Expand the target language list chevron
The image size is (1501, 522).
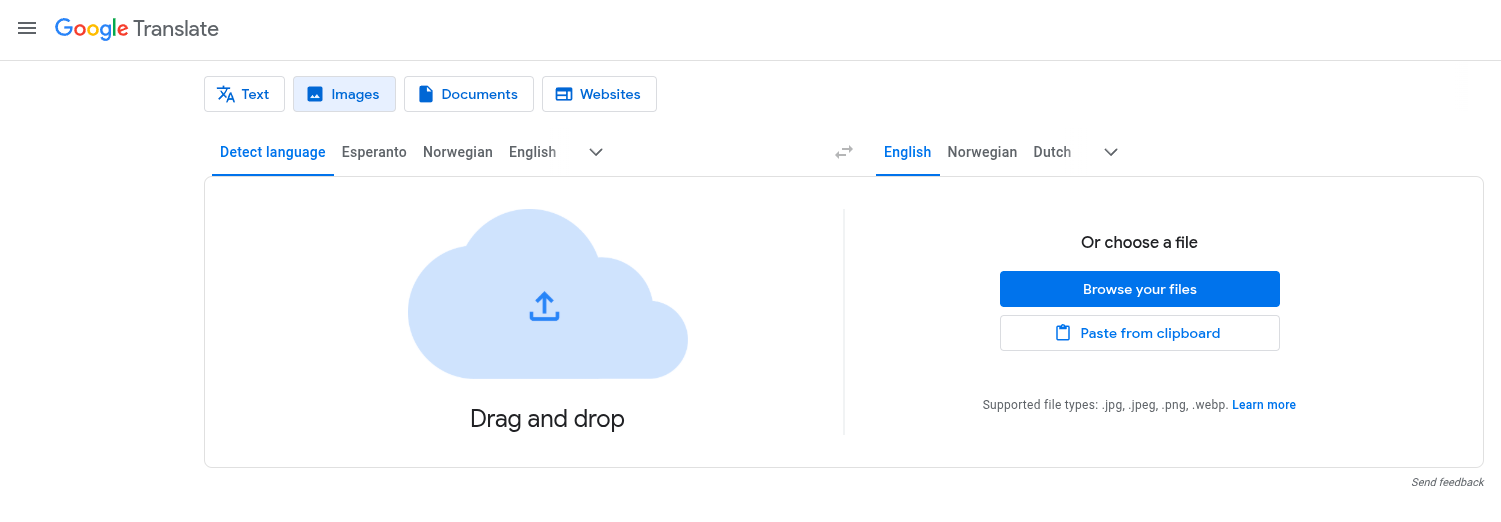(1111, 152)
